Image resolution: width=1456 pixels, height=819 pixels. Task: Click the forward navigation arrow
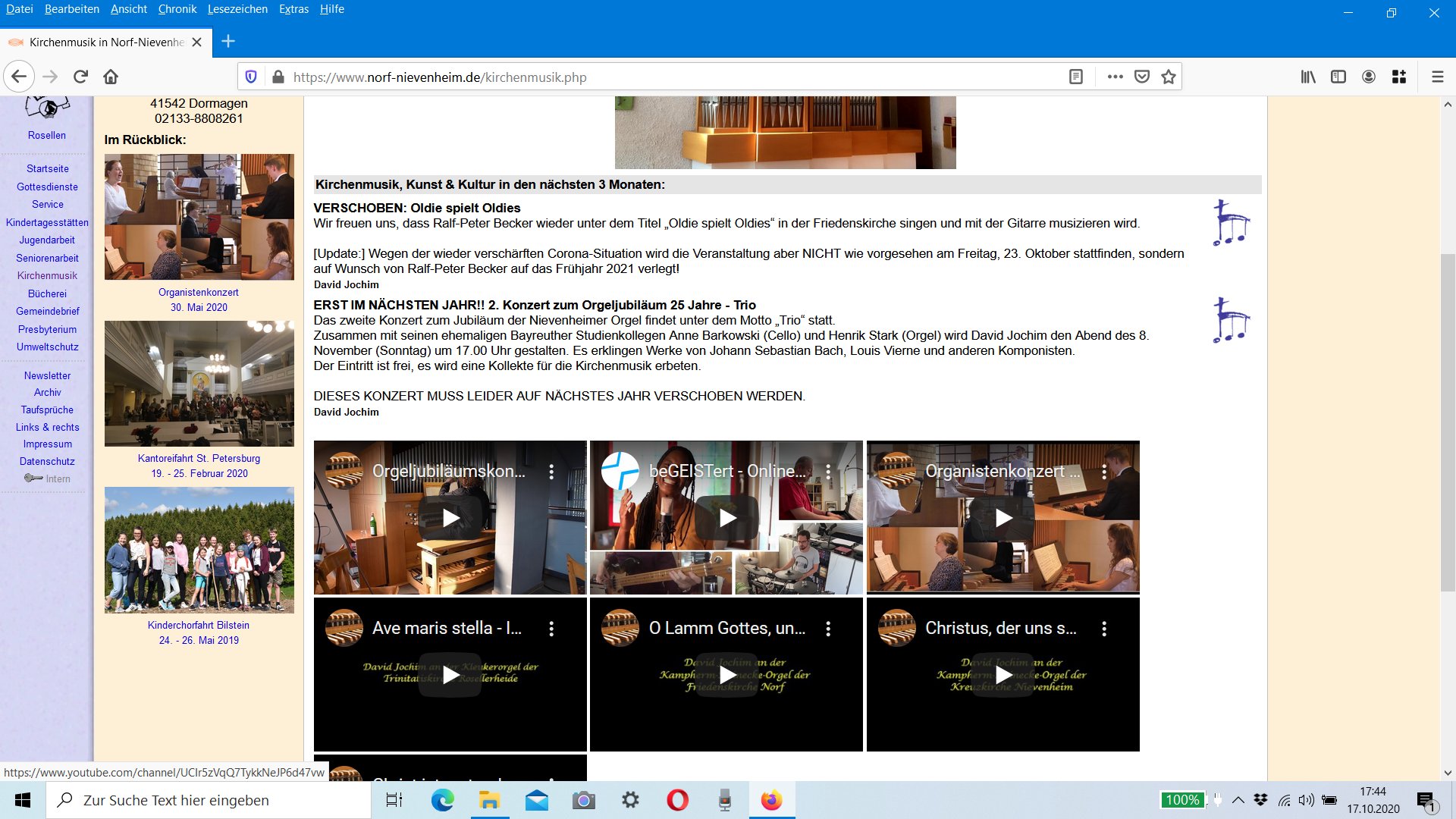50,77
